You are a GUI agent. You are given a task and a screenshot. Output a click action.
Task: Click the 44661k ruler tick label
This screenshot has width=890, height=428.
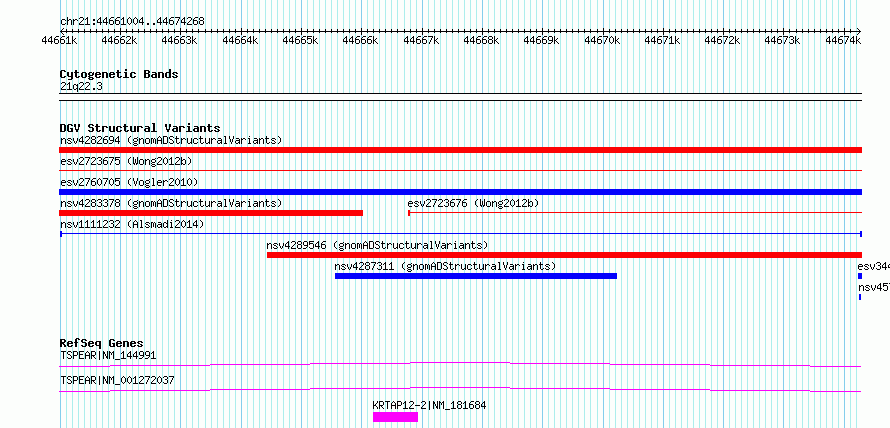tap(60, 40)
